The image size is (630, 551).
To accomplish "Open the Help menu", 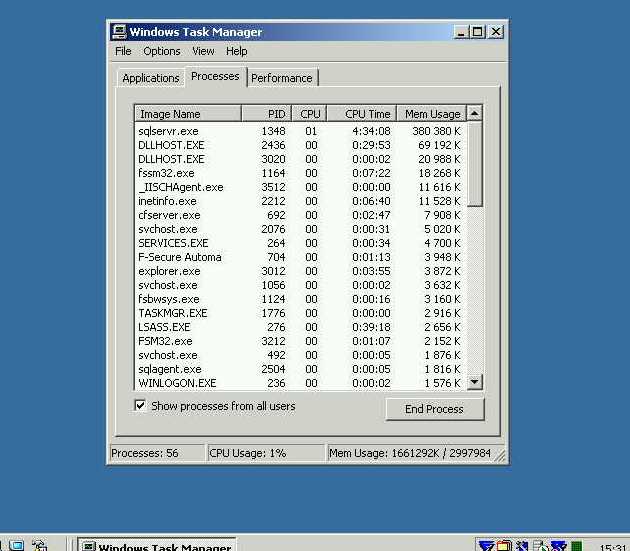I will [236, 51].
